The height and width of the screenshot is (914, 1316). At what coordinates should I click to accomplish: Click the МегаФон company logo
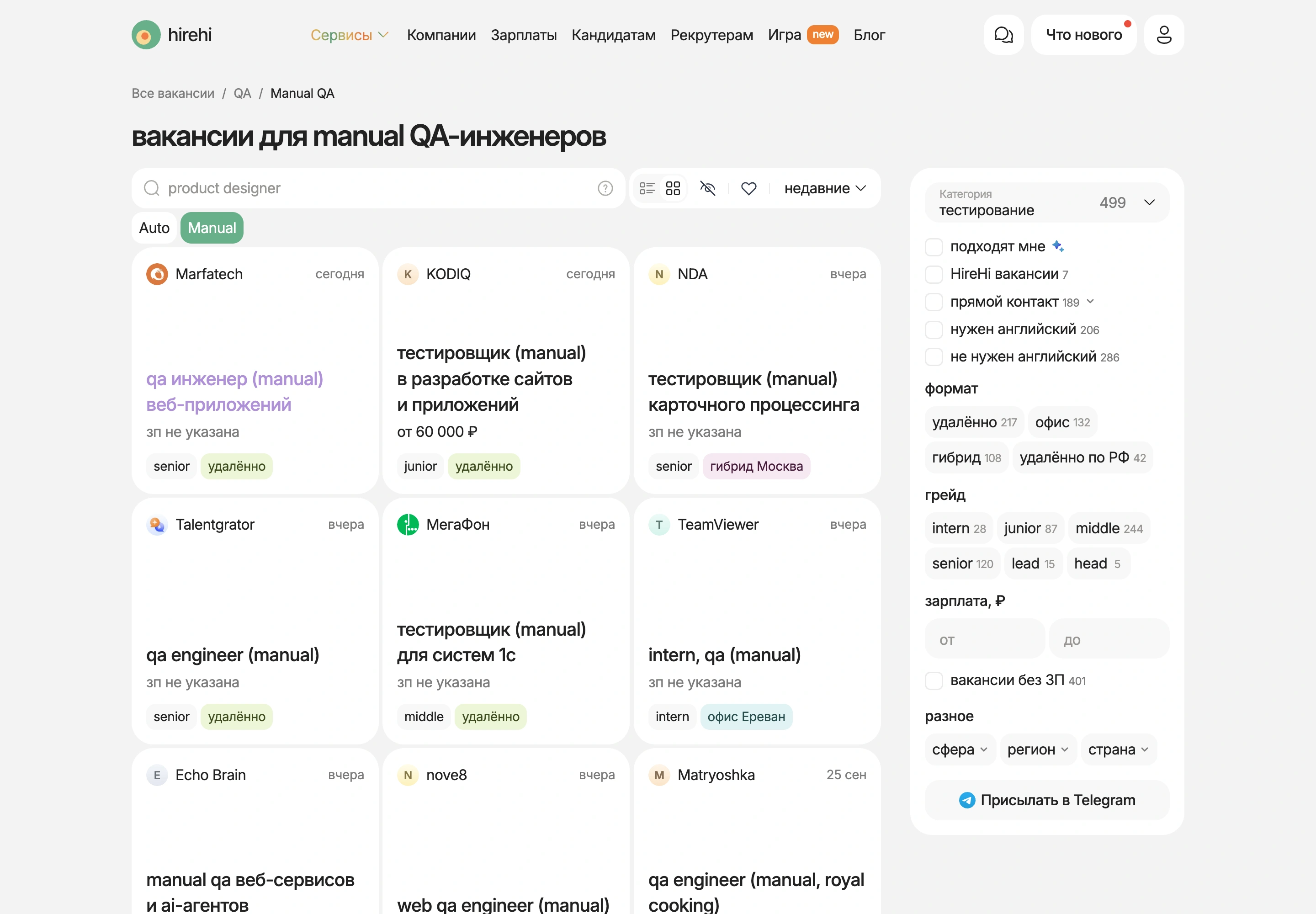(x=408, y=525)
